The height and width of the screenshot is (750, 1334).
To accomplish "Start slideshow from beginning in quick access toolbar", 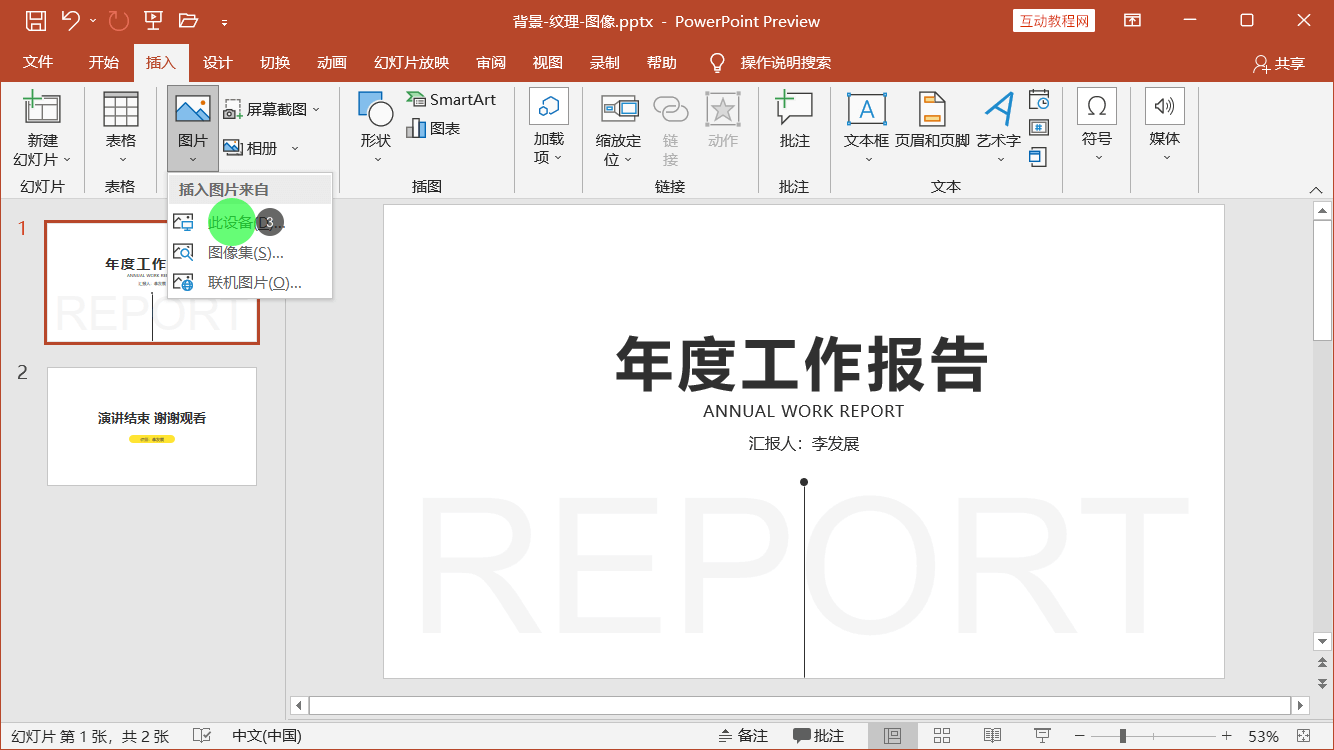I will tap(154, 20).
